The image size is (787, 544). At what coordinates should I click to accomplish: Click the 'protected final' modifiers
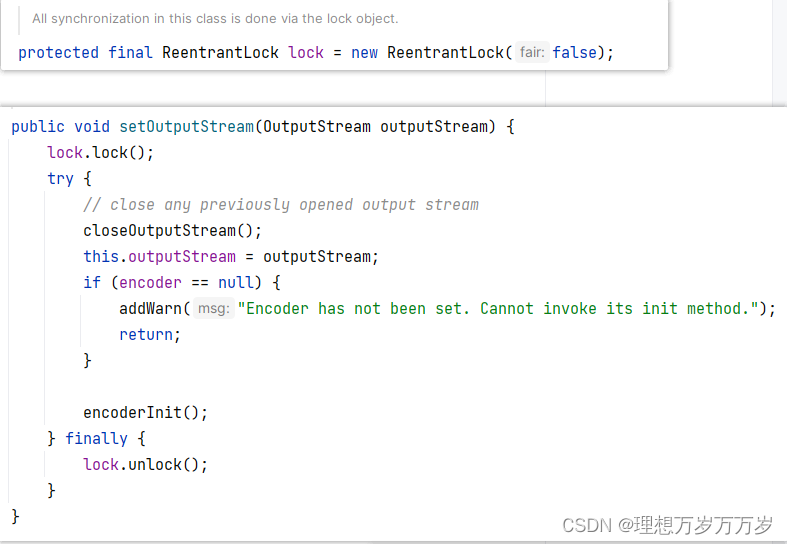(85, 52)
